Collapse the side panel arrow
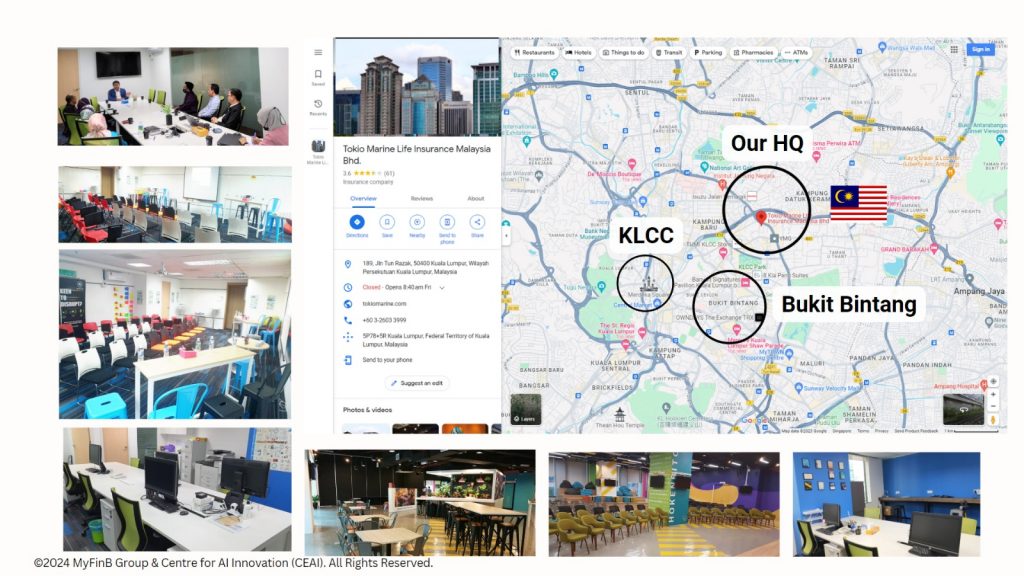The width and height of the screenshot is (1024, 576). click(506, 235)
